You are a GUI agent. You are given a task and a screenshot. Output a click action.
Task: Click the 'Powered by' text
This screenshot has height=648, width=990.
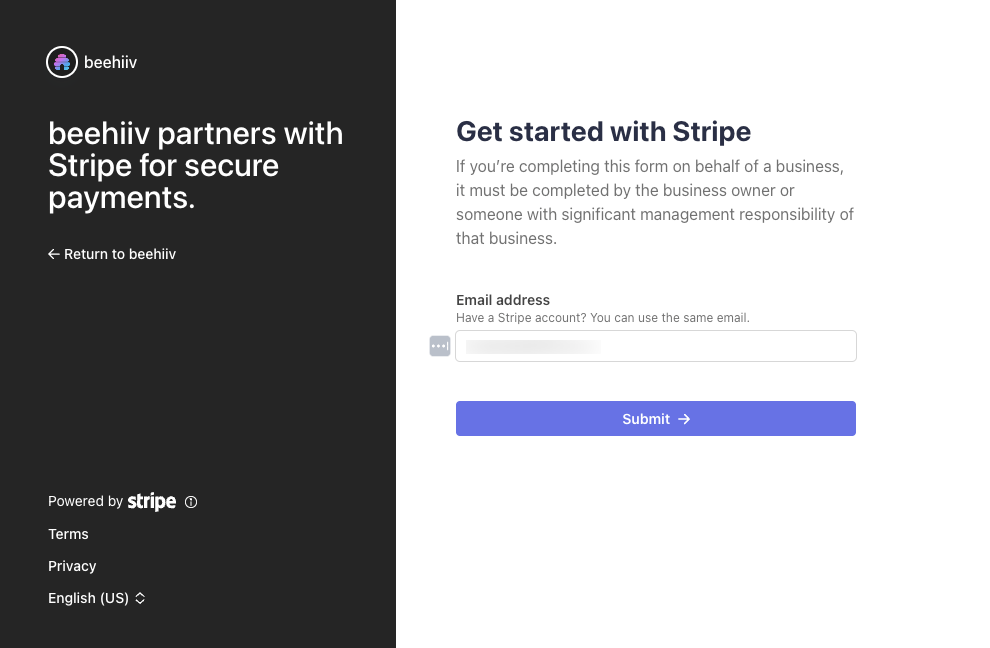85,501
